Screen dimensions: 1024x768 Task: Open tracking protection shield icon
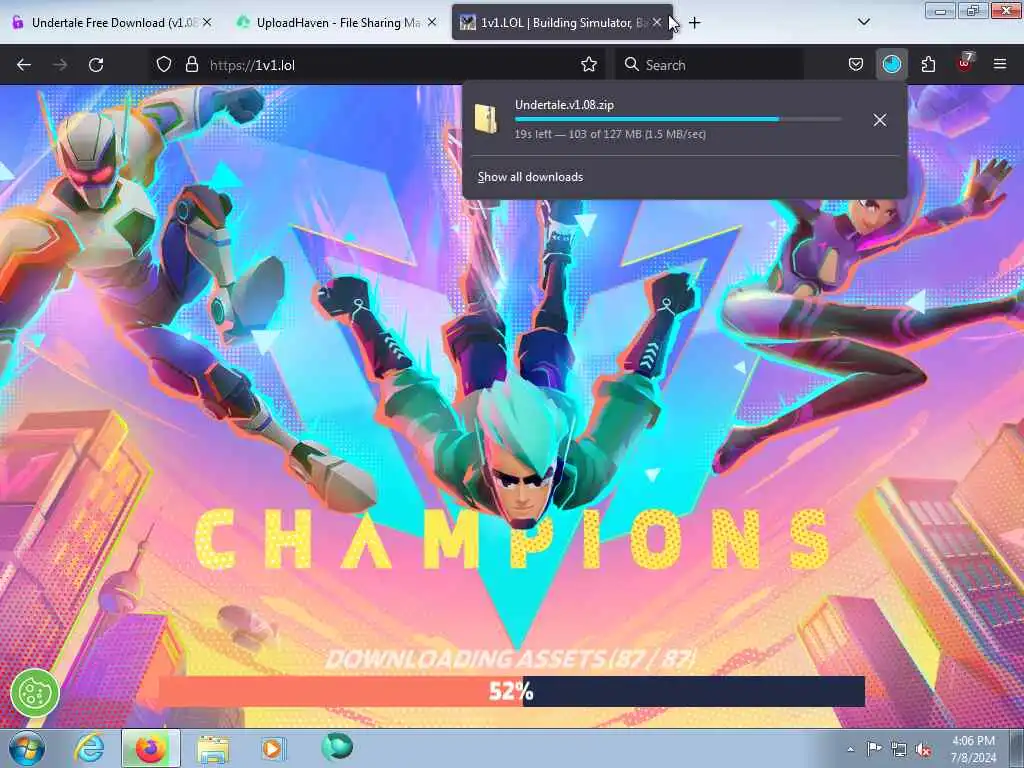(x=164, y=65)
